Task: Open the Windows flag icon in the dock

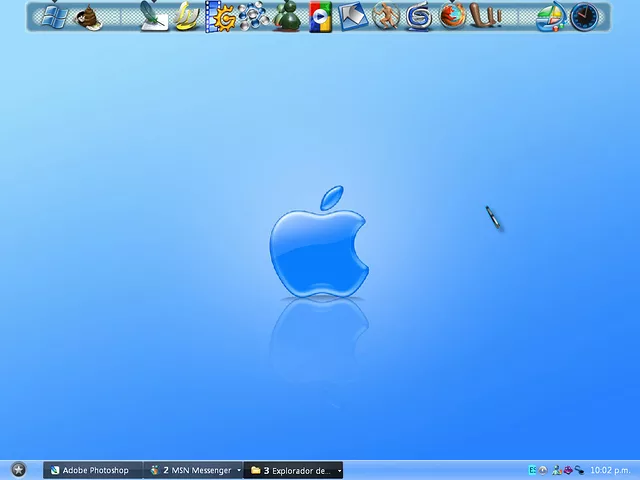Action: coord(55,17)
